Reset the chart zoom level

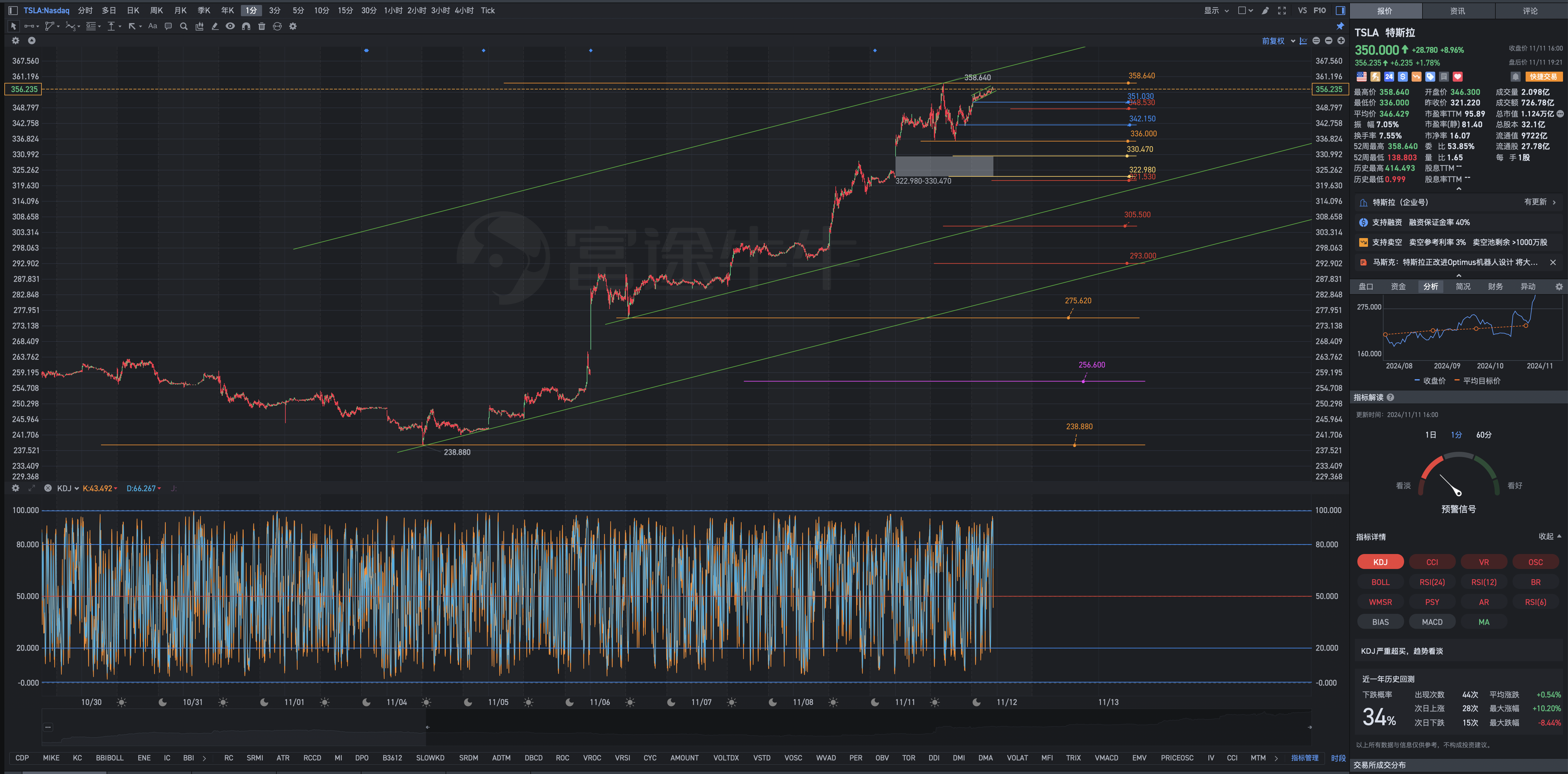coord(1316,41)
